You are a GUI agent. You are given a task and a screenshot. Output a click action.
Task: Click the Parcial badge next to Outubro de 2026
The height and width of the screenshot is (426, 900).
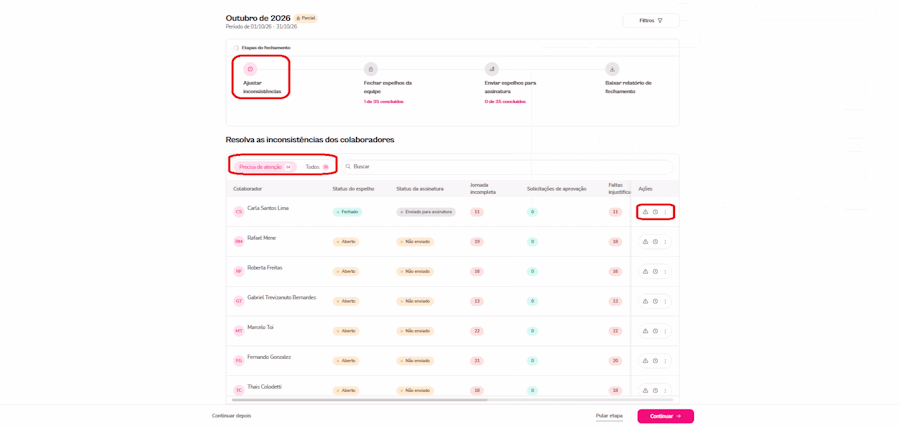(306, 18)
